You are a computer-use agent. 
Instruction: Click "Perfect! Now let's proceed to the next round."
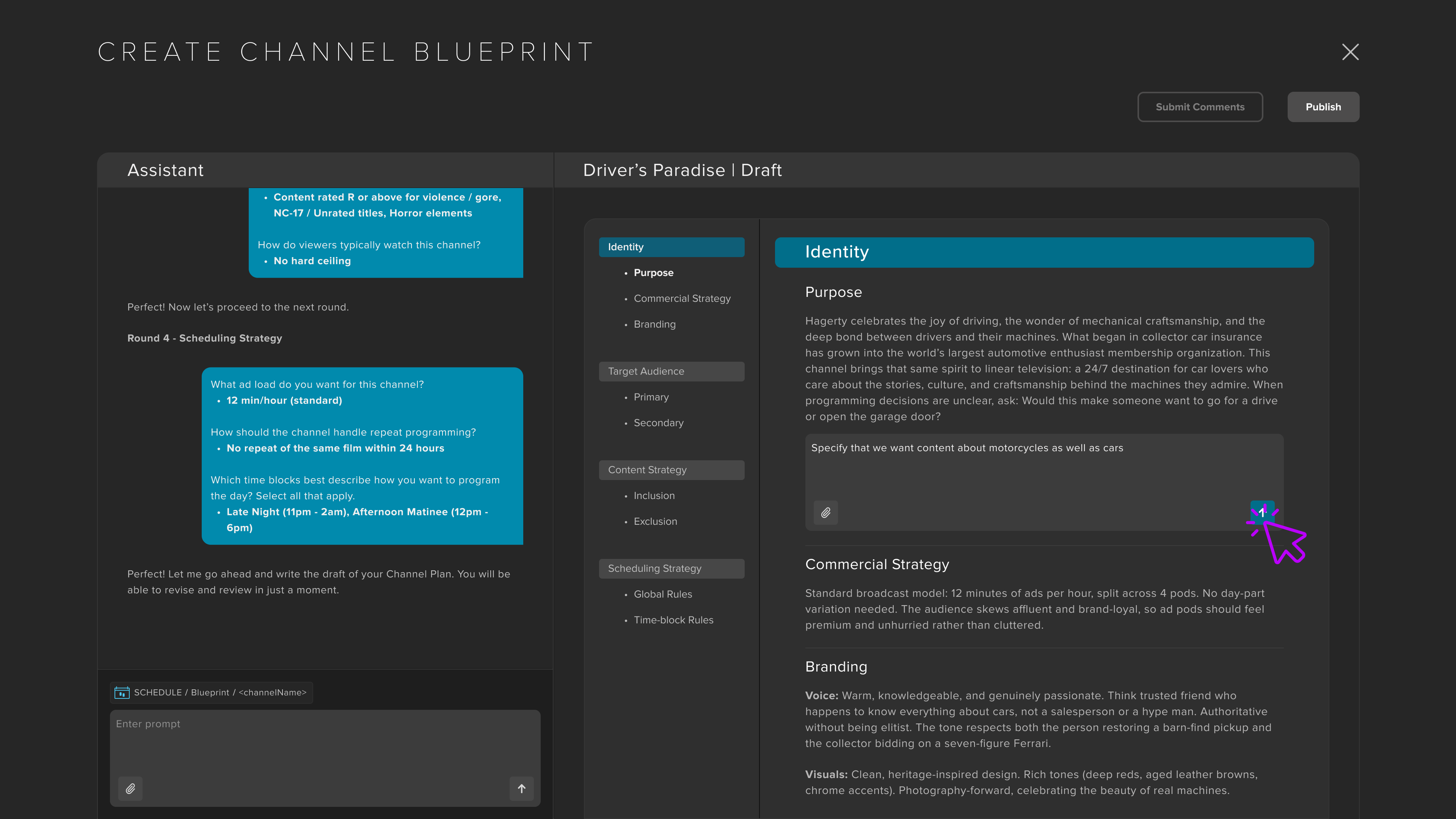[x=238, y=308]
